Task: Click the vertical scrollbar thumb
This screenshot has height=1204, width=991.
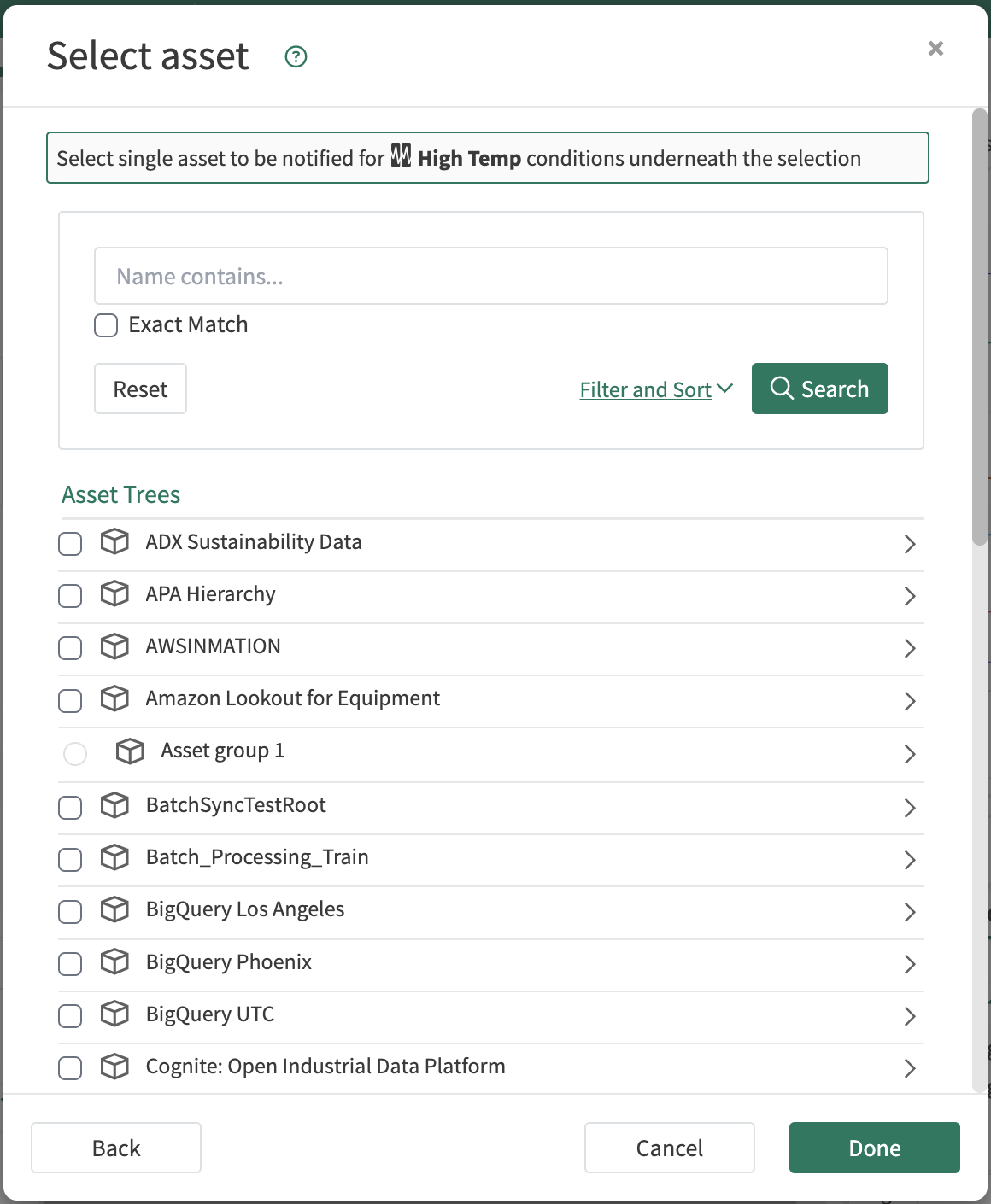Action: (980, 326)
